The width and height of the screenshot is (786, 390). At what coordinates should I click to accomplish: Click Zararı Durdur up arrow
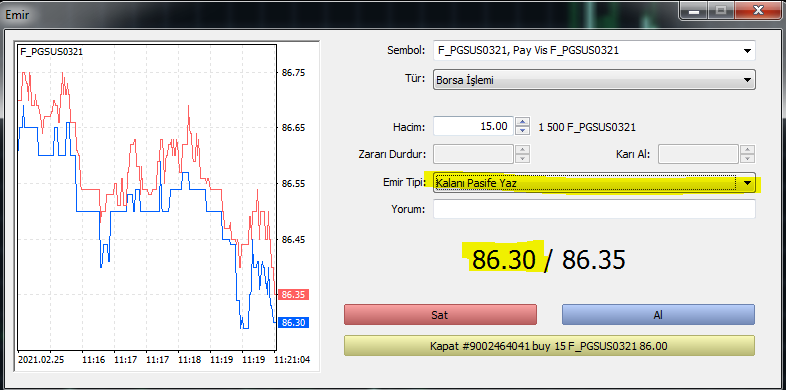tap(522, 150)
